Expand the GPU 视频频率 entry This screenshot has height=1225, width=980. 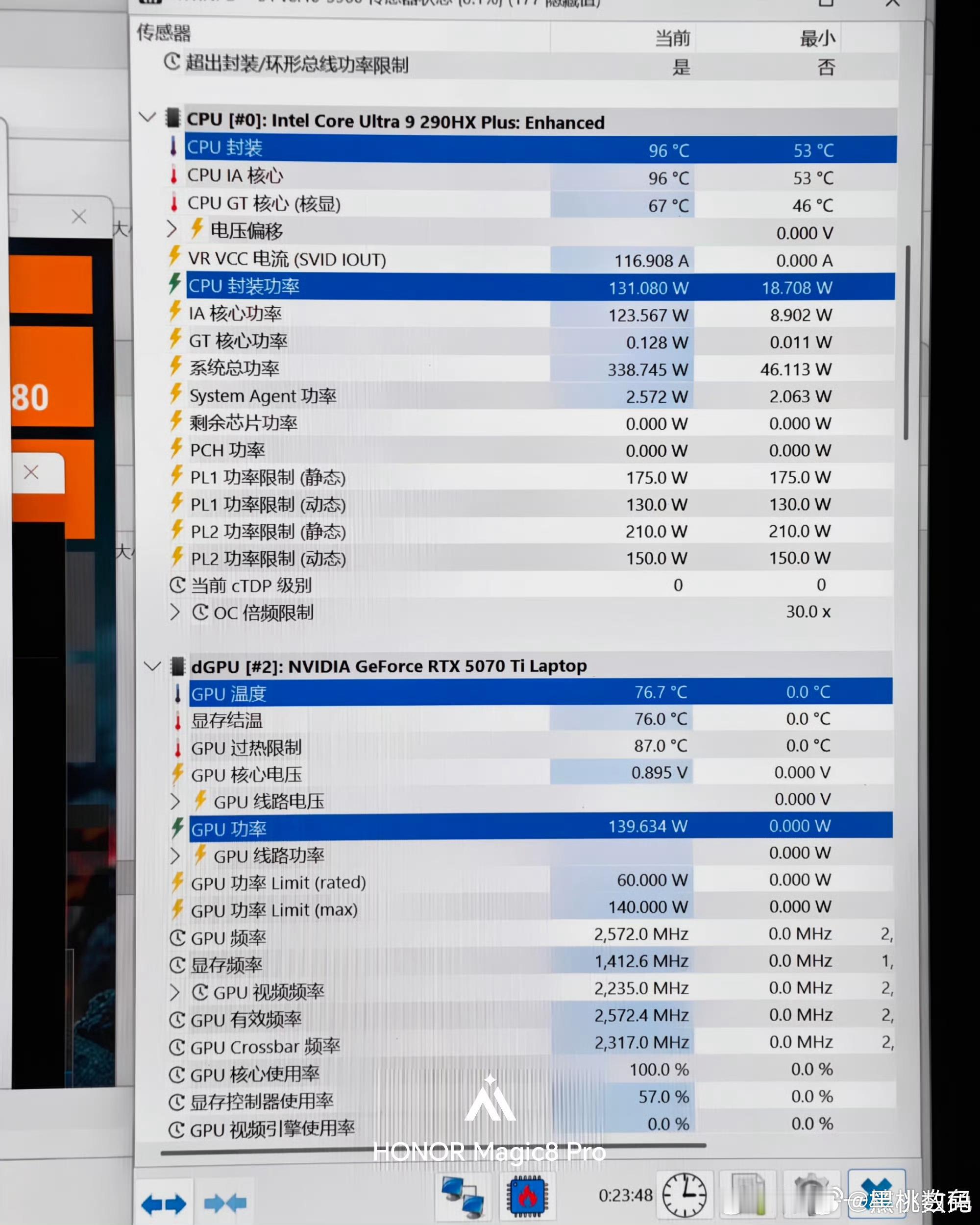pyautogui.click(x=175, y=993)
